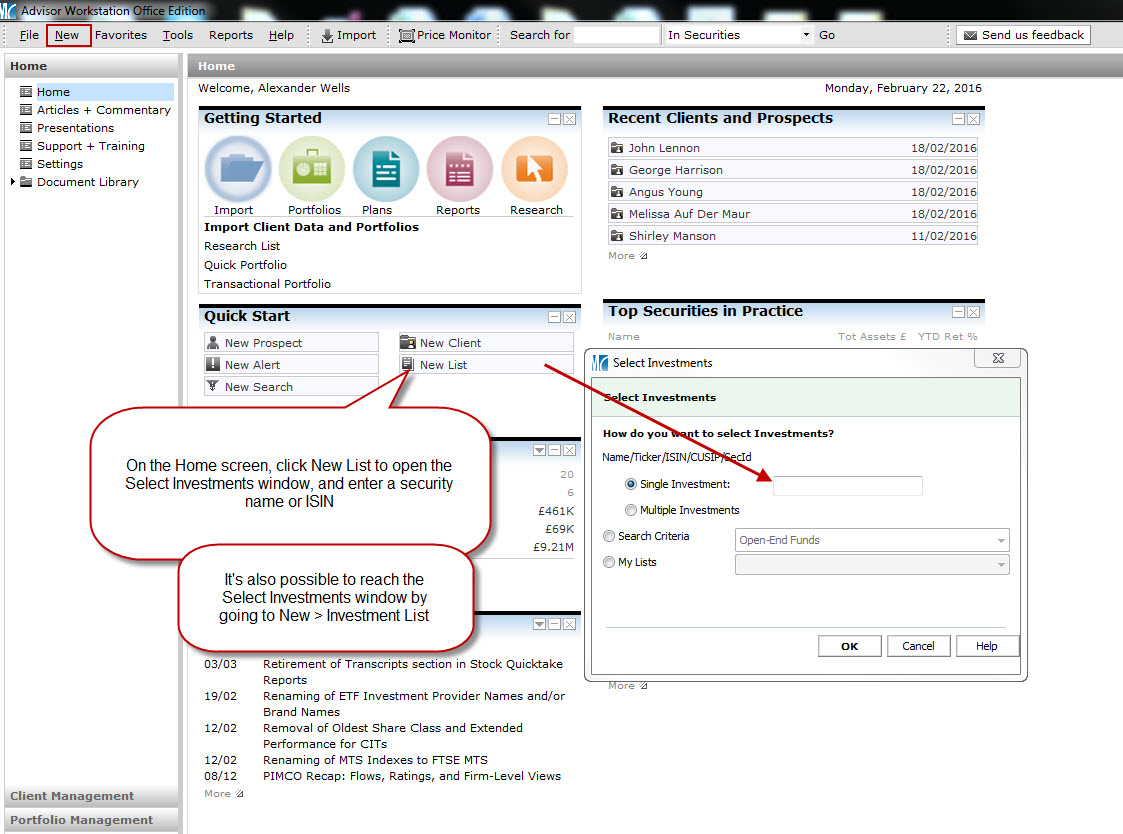Screen dimensions: 1123x834
Task: Open the New menu
Action: click(67, 35)
